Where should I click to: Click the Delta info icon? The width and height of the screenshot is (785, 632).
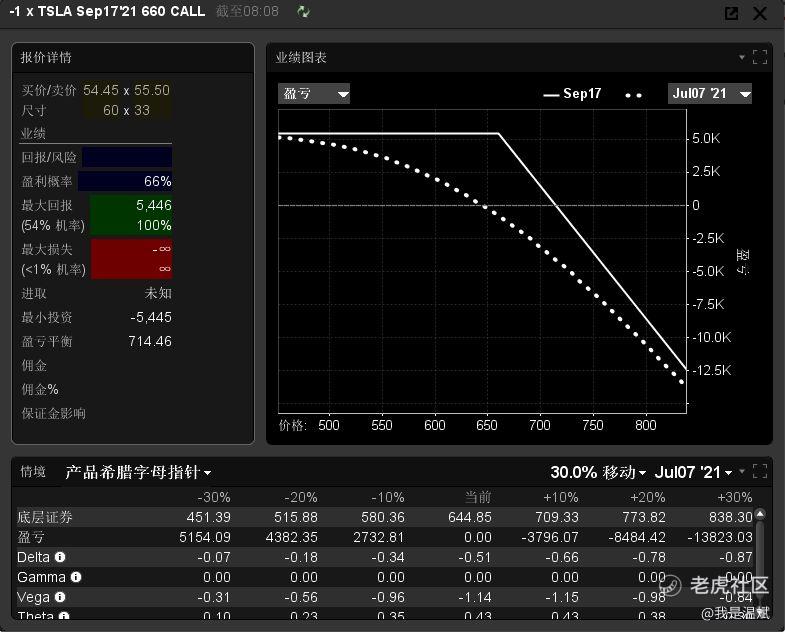coord(60,557)
